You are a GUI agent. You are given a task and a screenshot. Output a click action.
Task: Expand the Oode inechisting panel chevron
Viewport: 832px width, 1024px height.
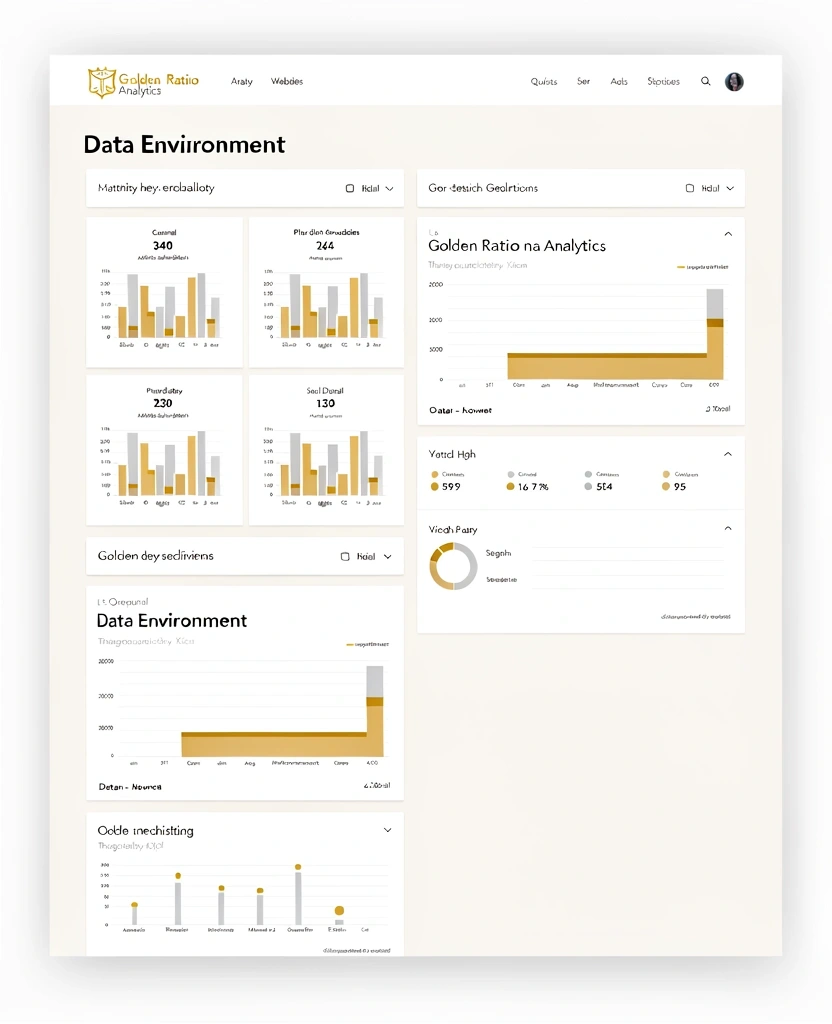[388, 830]
